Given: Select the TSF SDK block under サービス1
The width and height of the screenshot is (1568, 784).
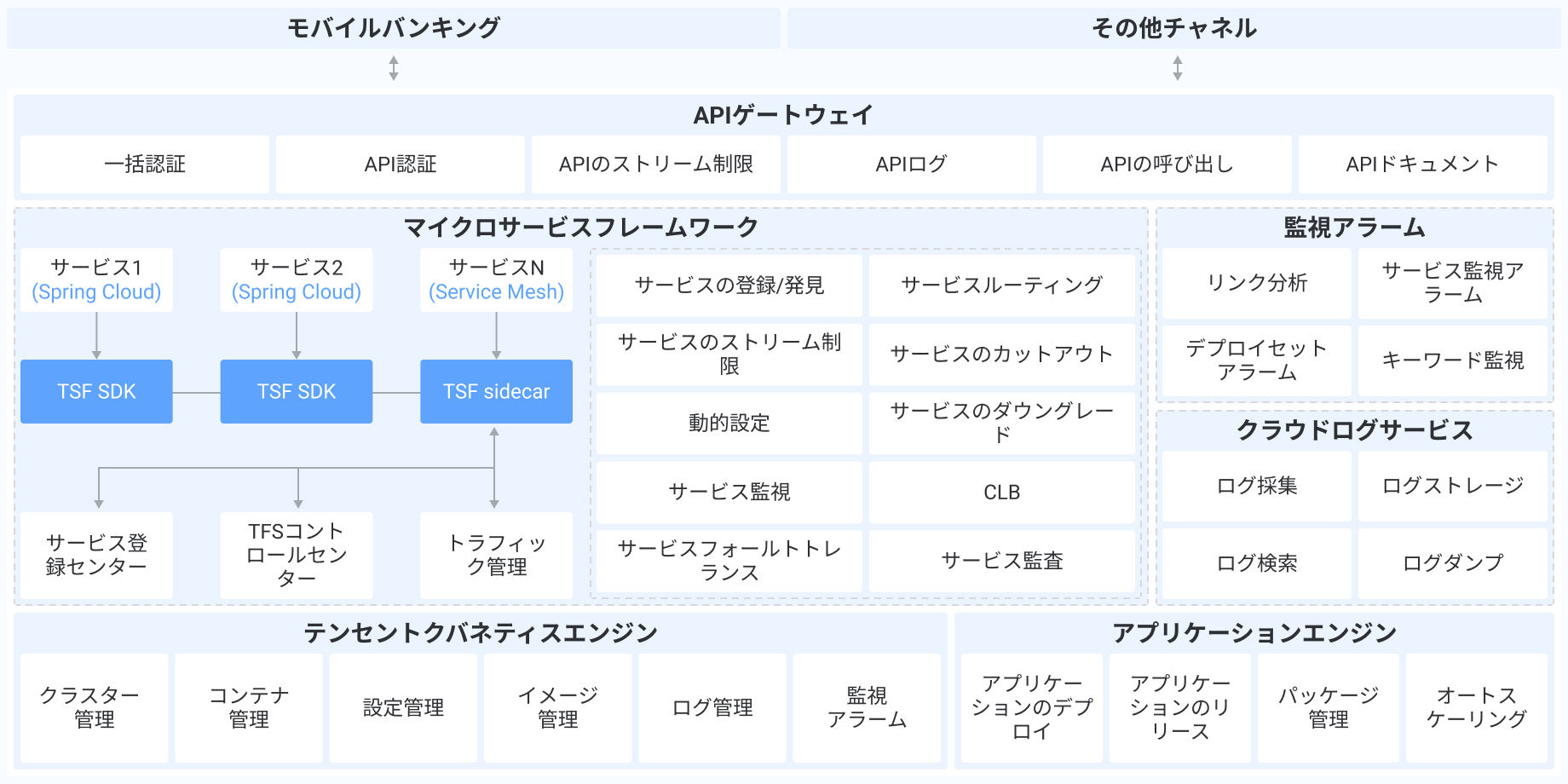Looking at the screenshot, I should point(96,391).
